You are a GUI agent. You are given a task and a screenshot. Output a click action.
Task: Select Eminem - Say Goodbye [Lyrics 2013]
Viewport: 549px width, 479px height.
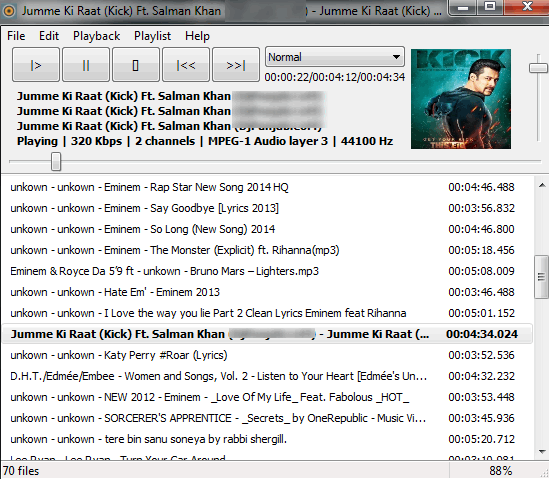[x=267, y=208]
